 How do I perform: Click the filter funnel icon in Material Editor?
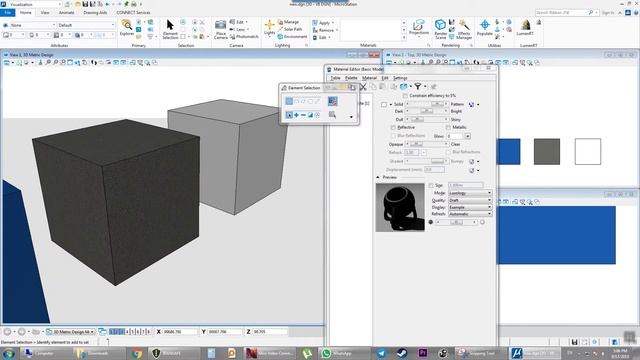[418, 87]
